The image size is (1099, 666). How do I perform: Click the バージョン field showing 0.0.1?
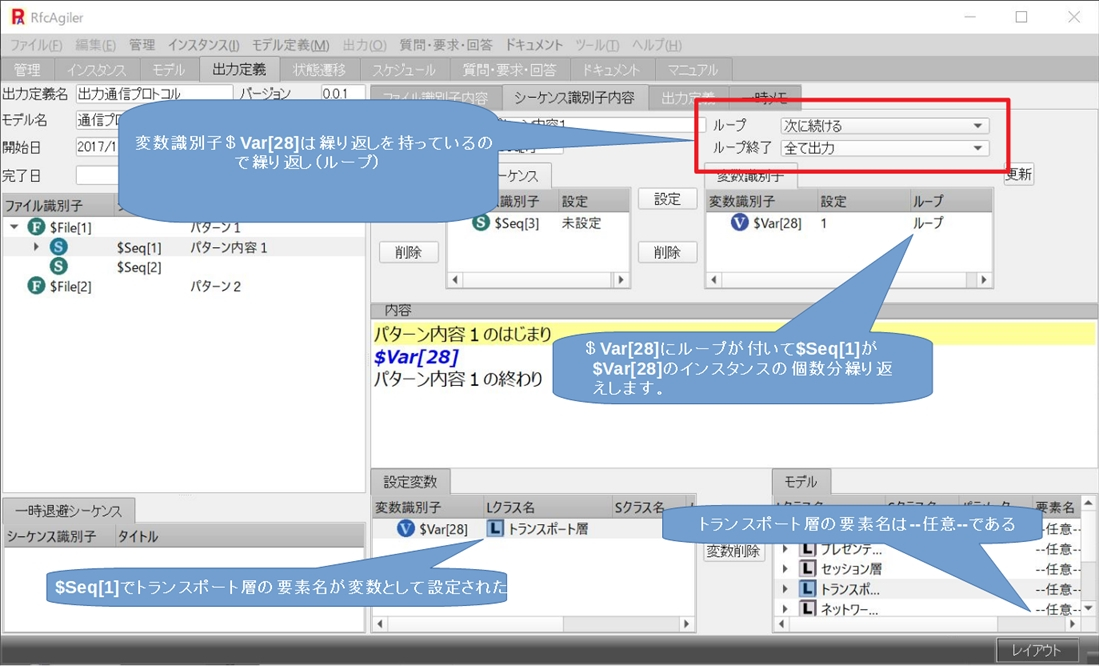(343, 94)
